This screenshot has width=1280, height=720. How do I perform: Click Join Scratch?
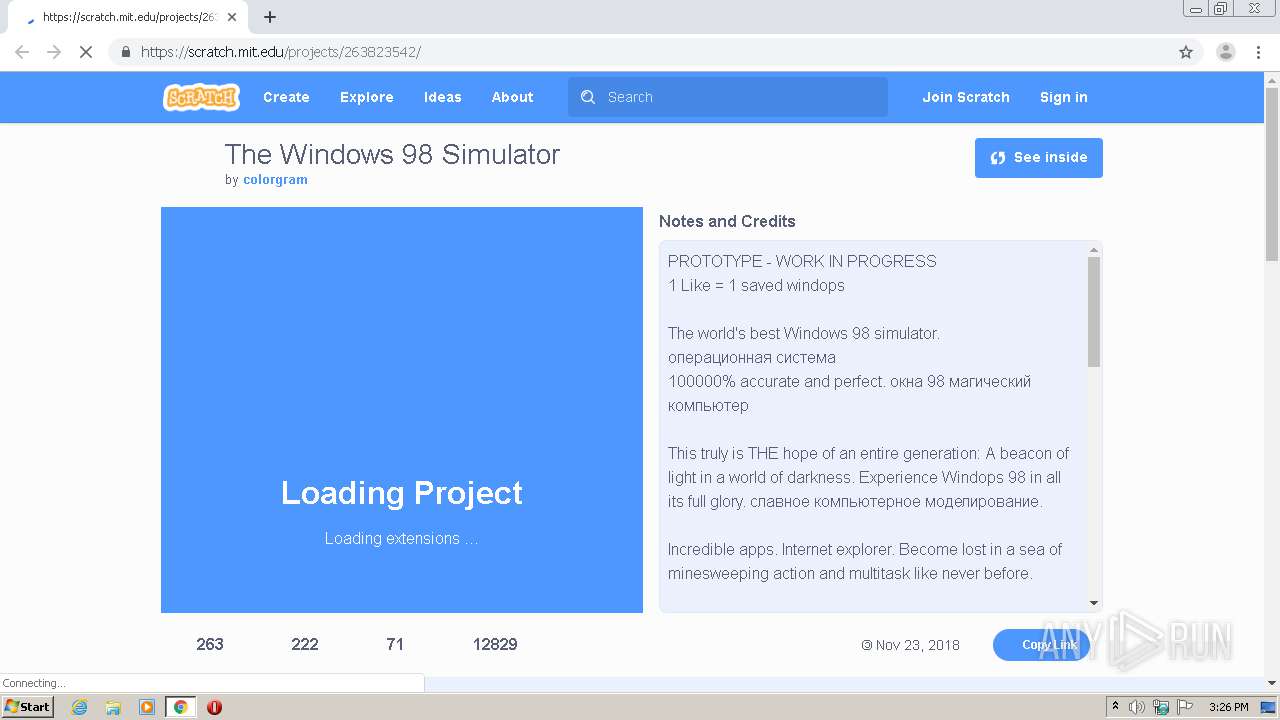[x=966, y=97]
